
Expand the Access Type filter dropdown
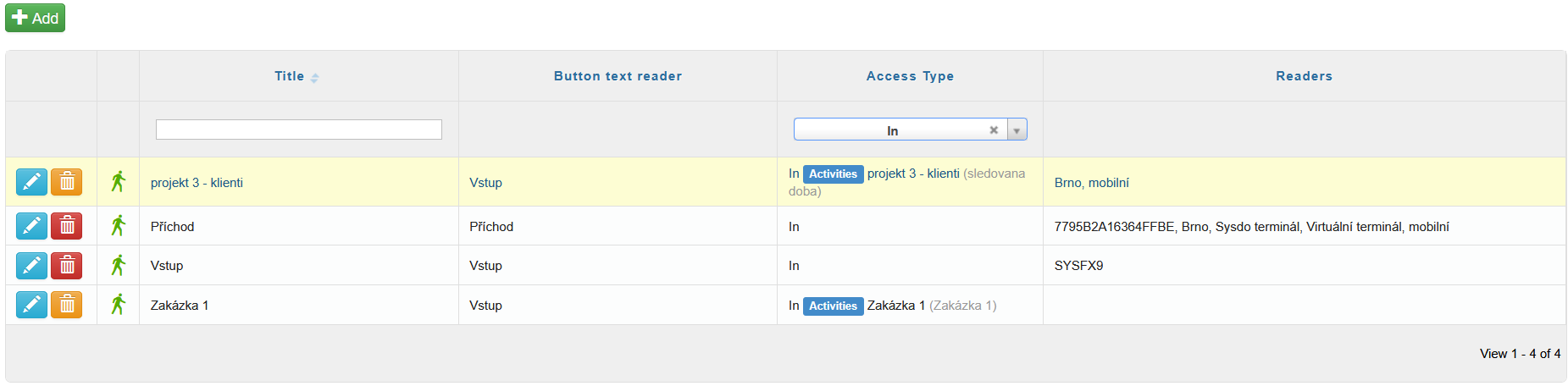click(1017, 130)
